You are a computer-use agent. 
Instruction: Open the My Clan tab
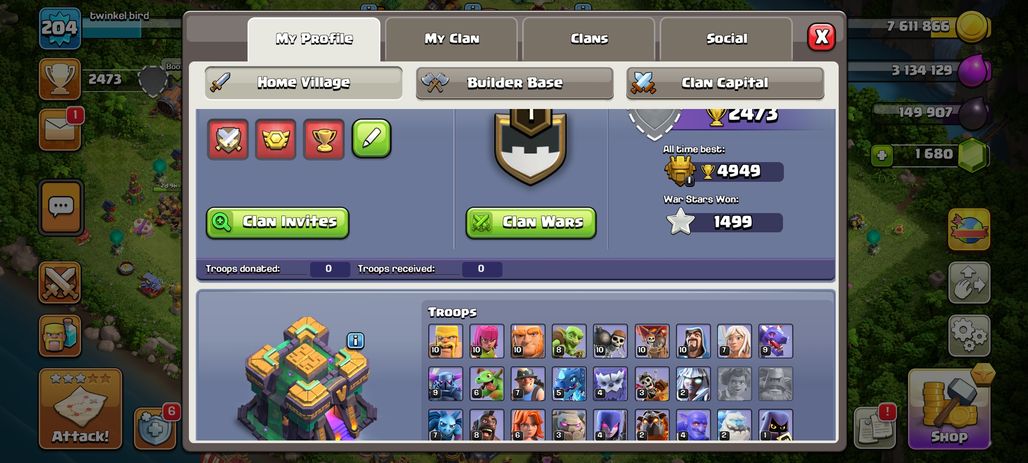(451, 39)
